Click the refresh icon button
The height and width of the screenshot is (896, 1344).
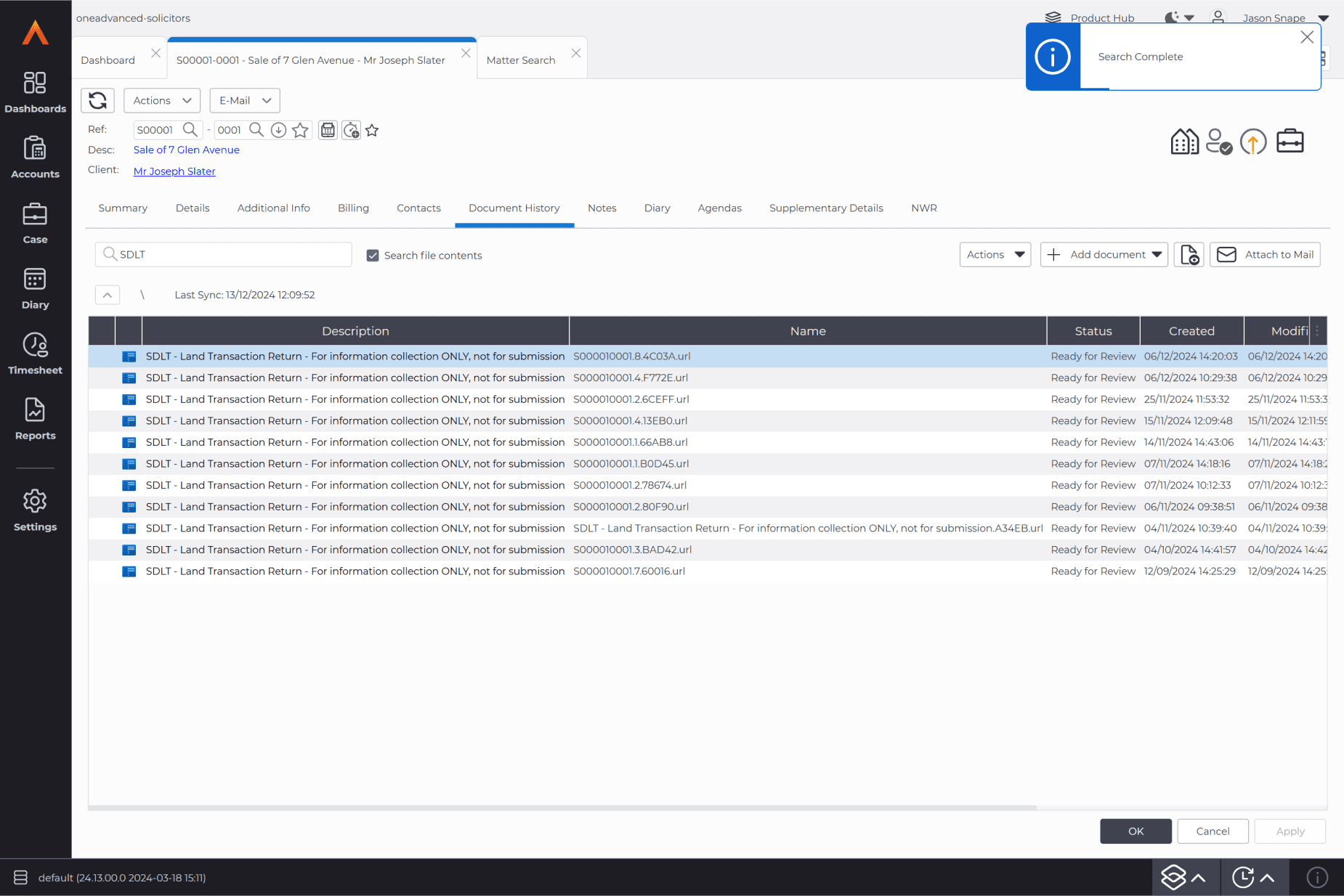(97, 100)
